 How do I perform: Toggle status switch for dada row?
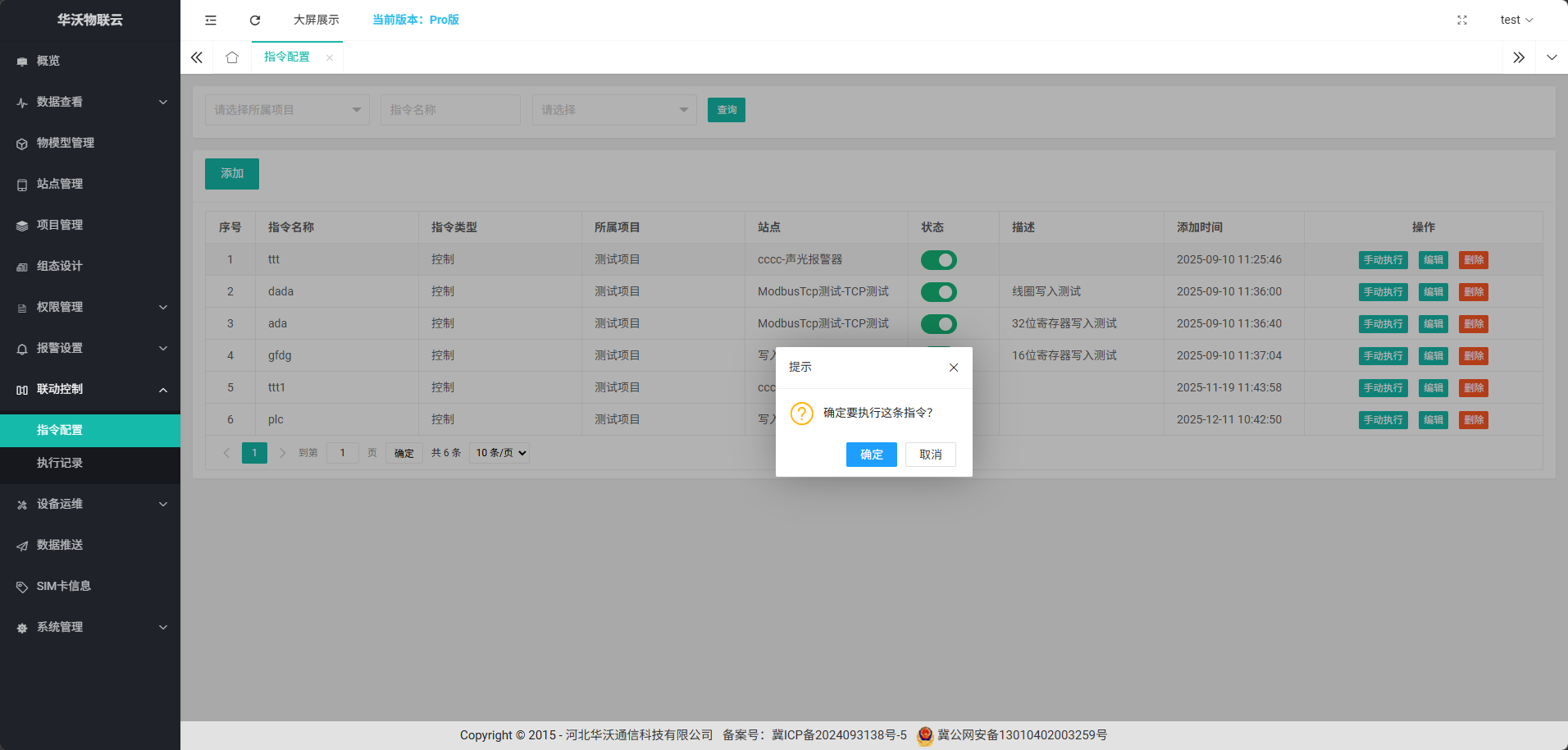tap(938, 292)
